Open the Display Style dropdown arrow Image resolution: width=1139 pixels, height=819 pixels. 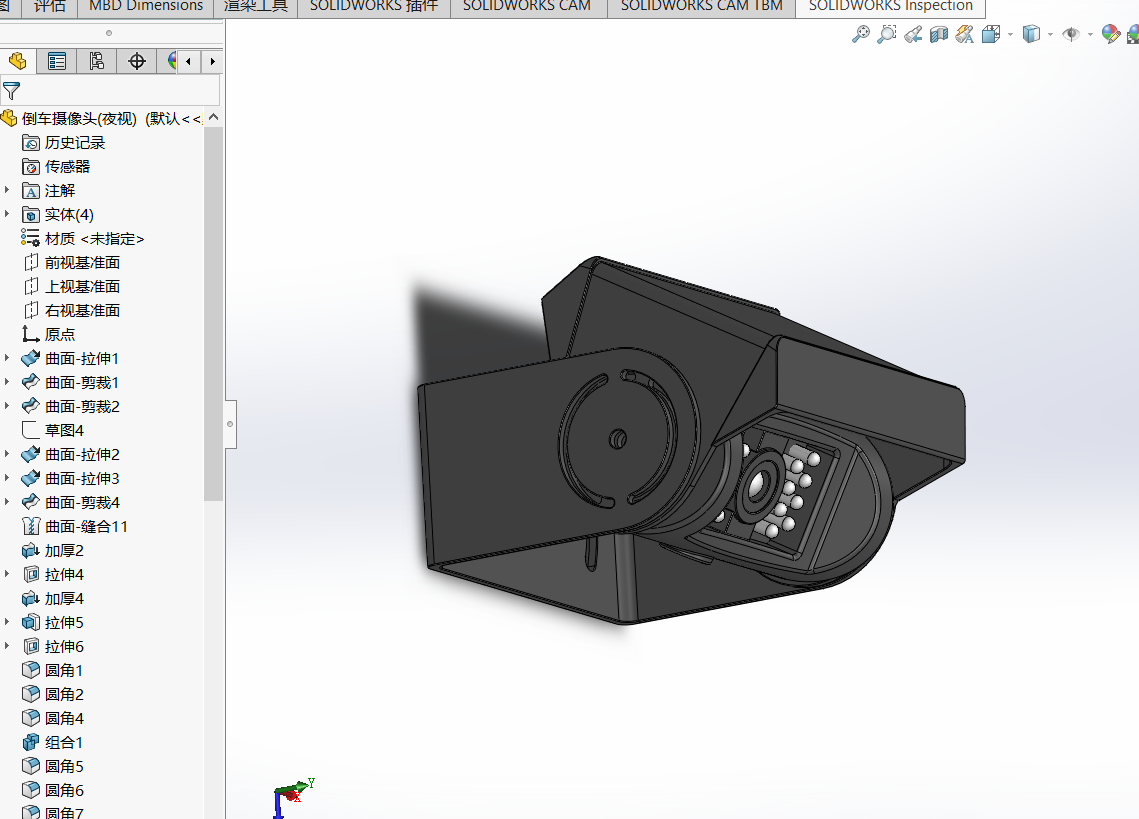(x=1050, y=34)
